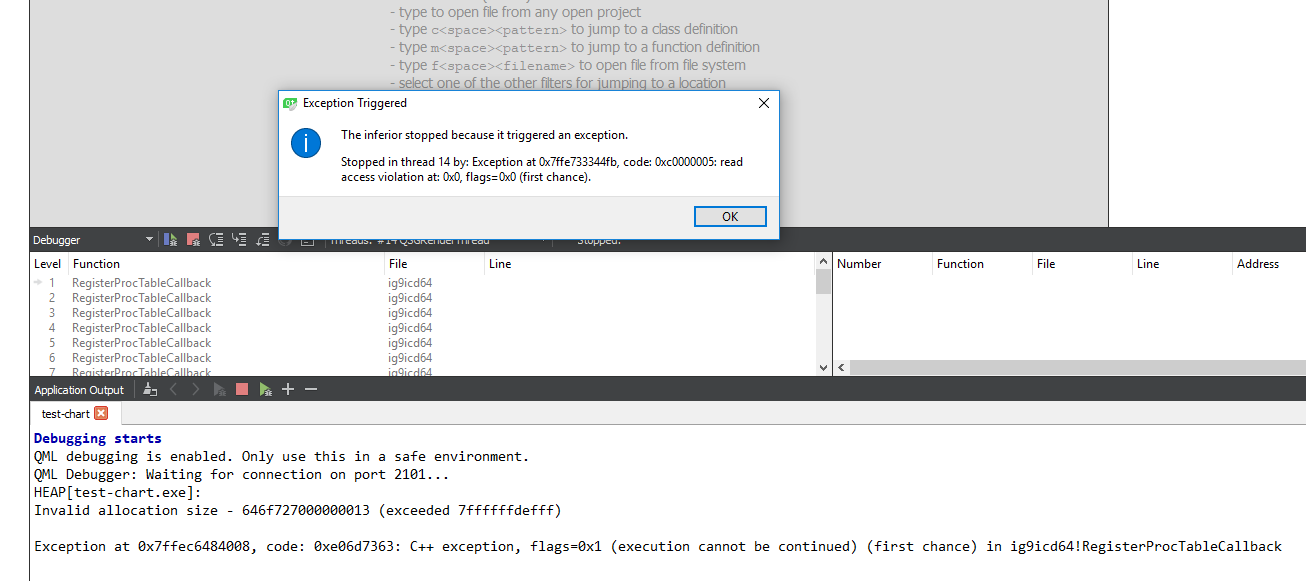The image size is (1306, 581).
Task: Click the Continue debugging icon
Action: point(171,240)
